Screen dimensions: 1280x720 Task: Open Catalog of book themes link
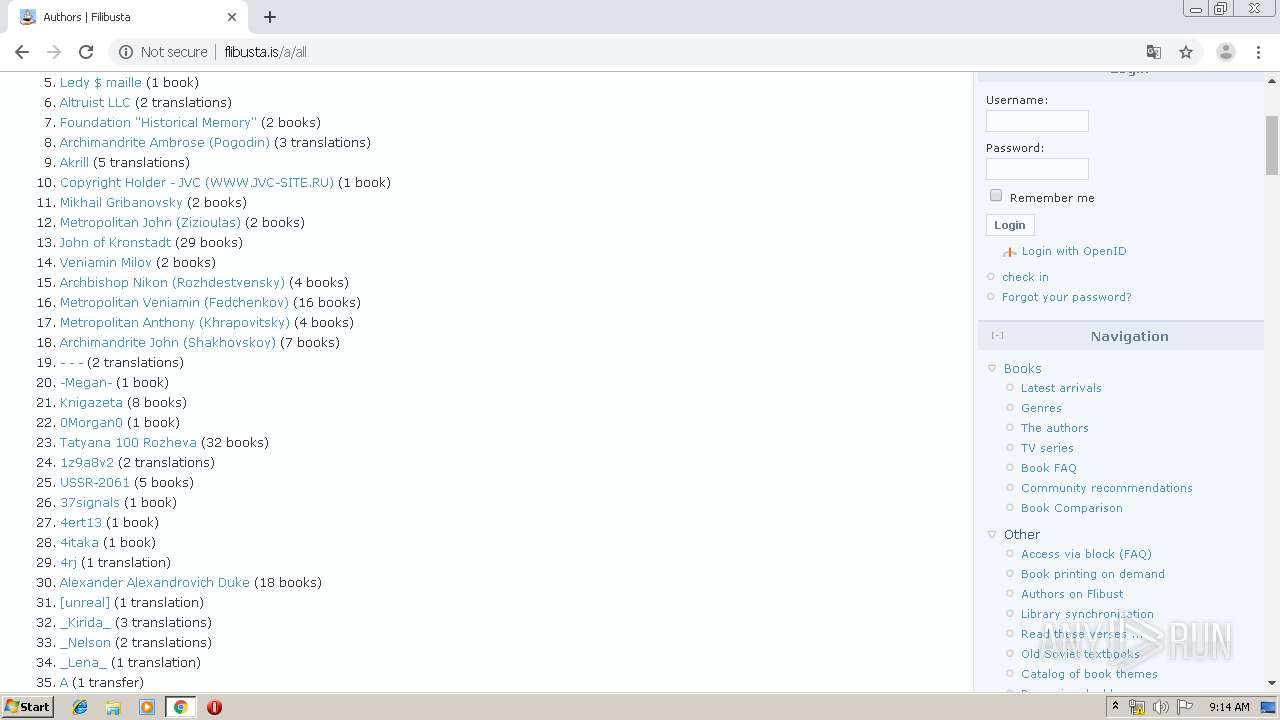[1089, 674]
